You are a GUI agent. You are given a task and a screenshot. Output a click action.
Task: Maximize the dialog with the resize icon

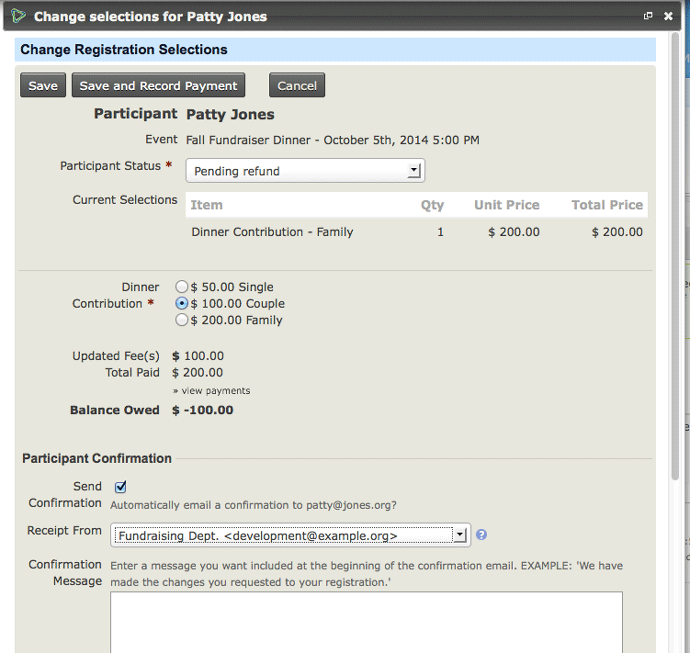click(648, 16)
